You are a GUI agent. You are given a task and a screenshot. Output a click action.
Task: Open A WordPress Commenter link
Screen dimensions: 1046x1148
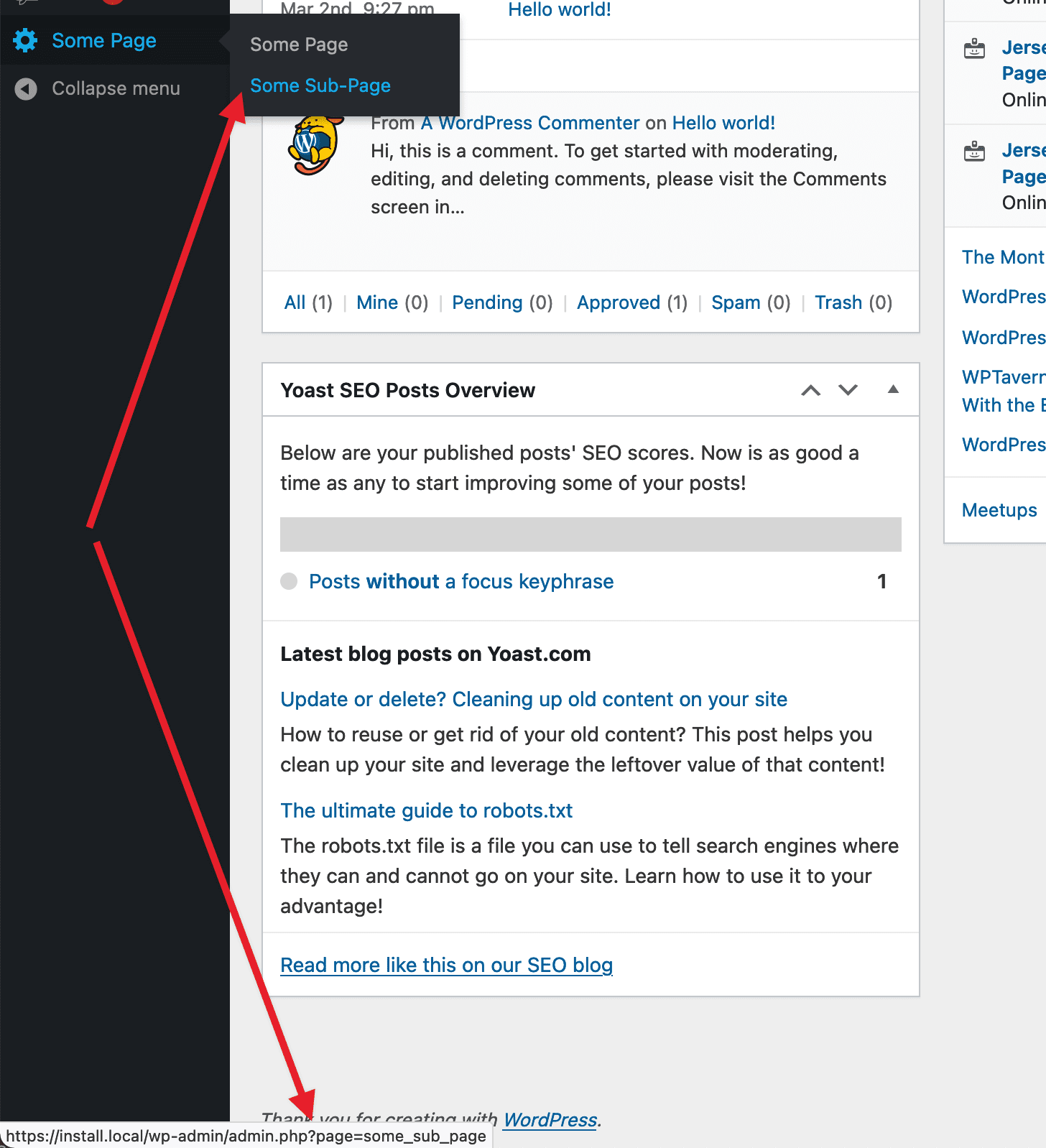530,123
